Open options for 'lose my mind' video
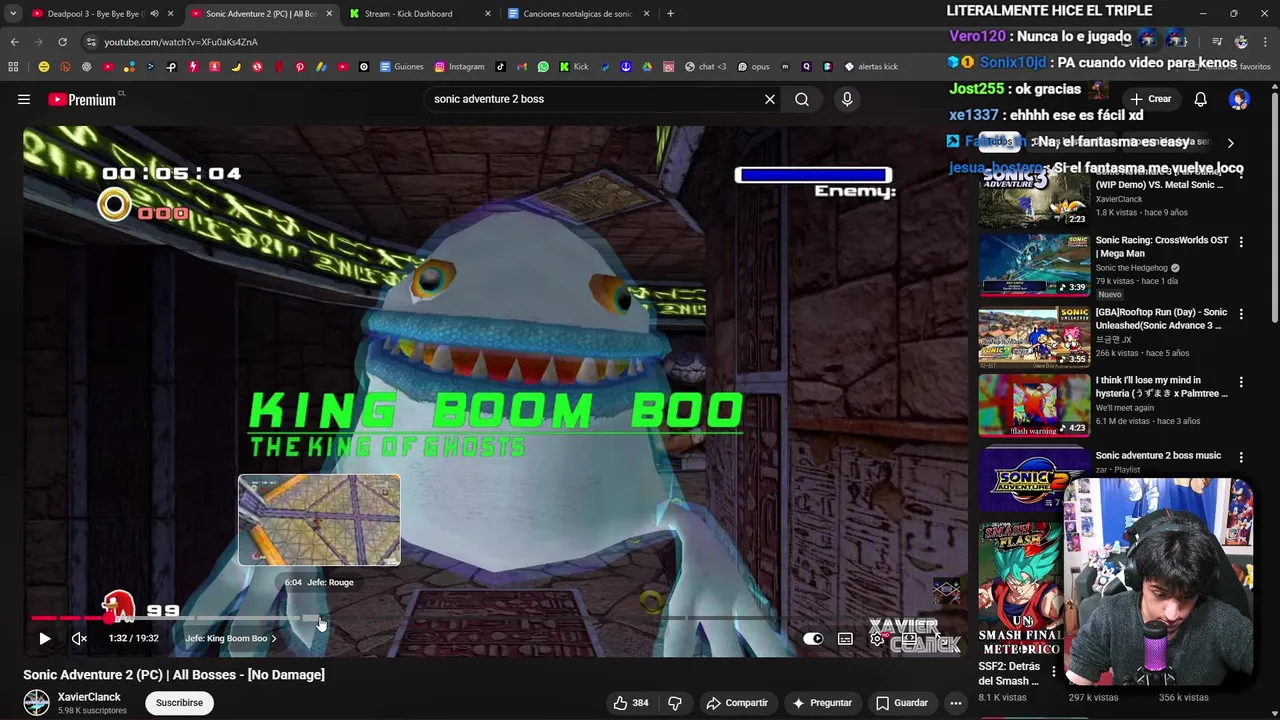This screenshot has width=1280, height=720. pos(1241,382)
